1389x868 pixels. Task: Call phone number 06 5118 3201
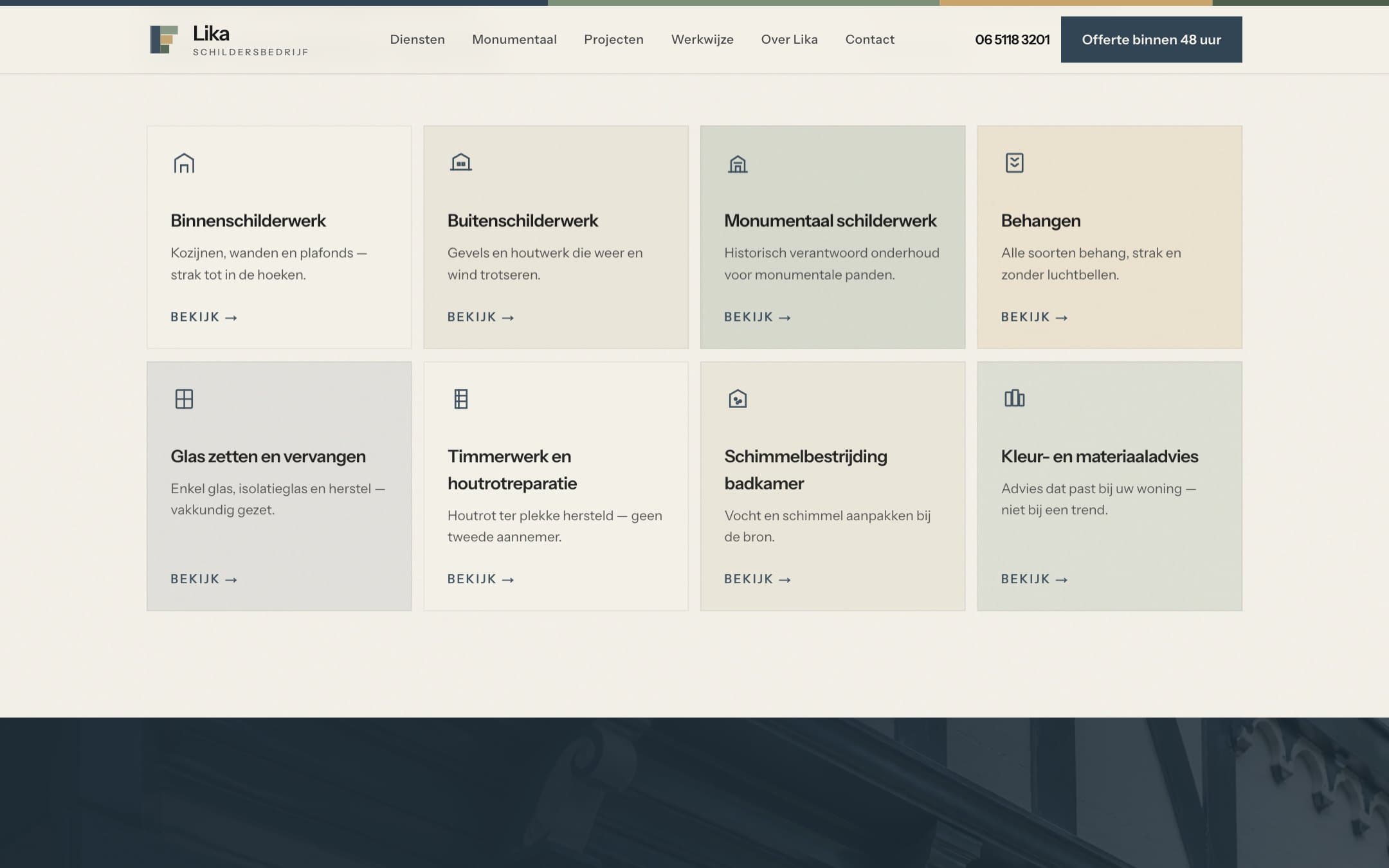1012,39
